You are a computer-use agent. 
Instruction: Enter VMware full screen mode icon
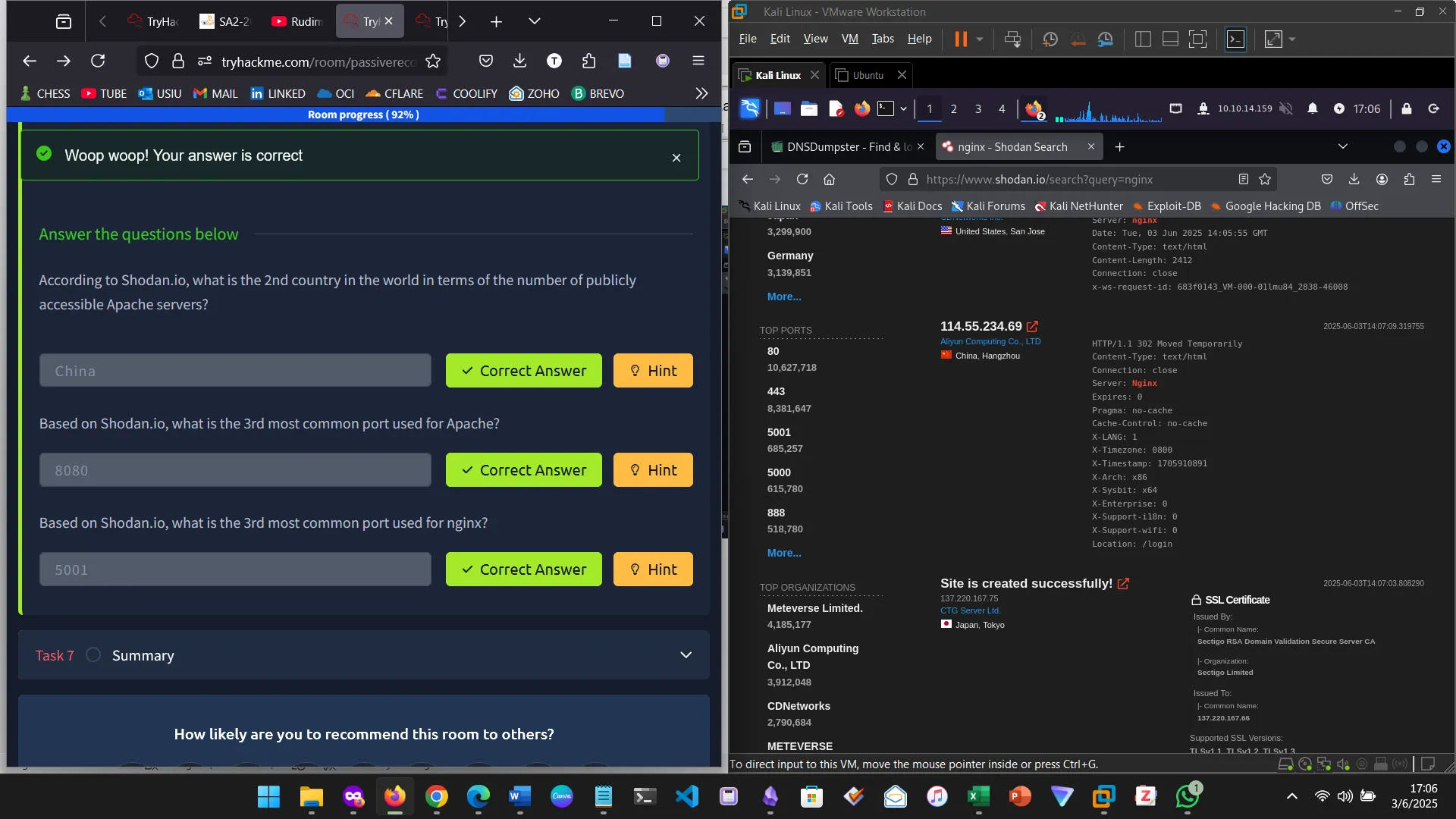1197,39
